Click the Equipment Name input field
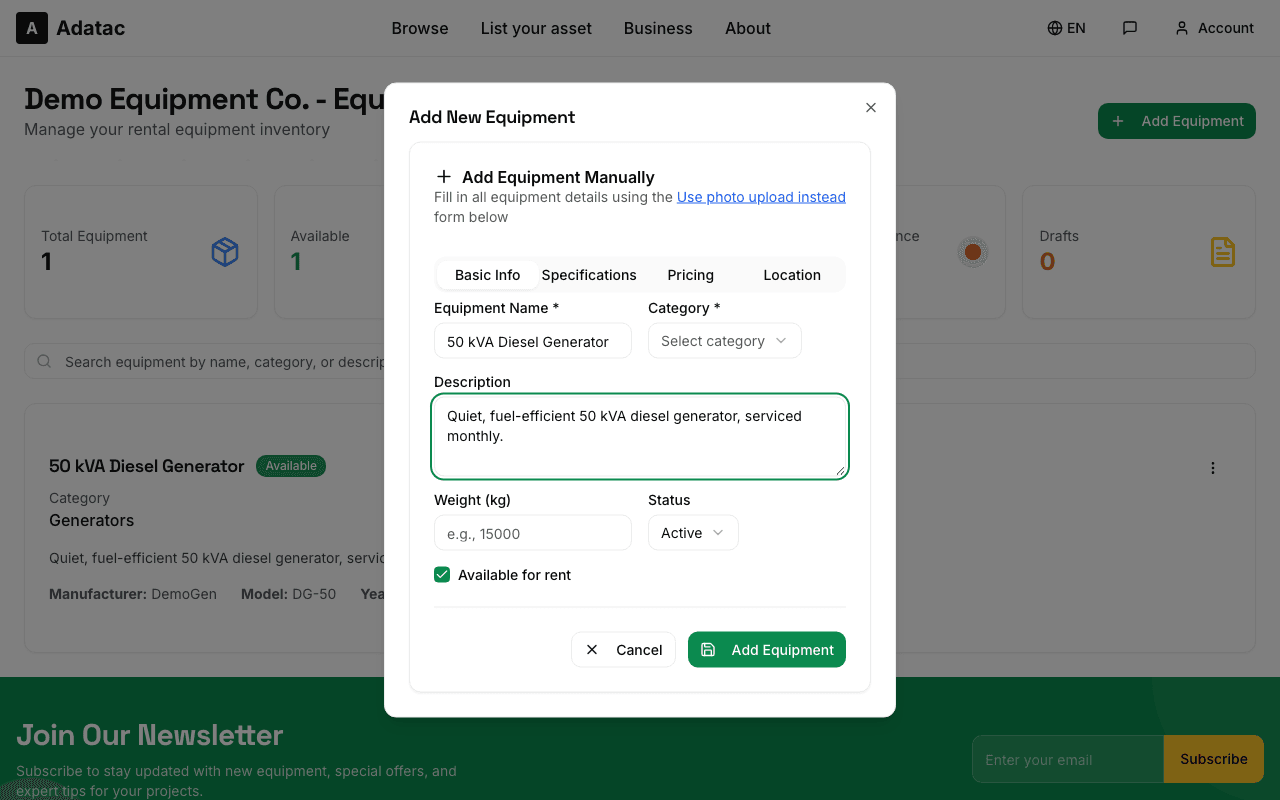The image size is (1280, 800). (533, 341)
